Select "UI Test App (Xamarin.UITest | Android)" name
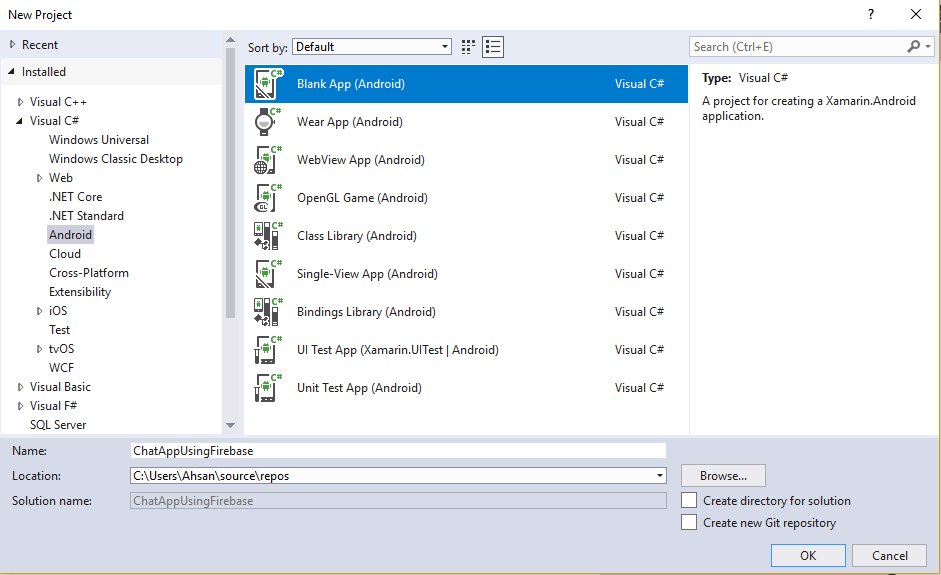Screen dimensions: 941x575 tap(398, 350)
